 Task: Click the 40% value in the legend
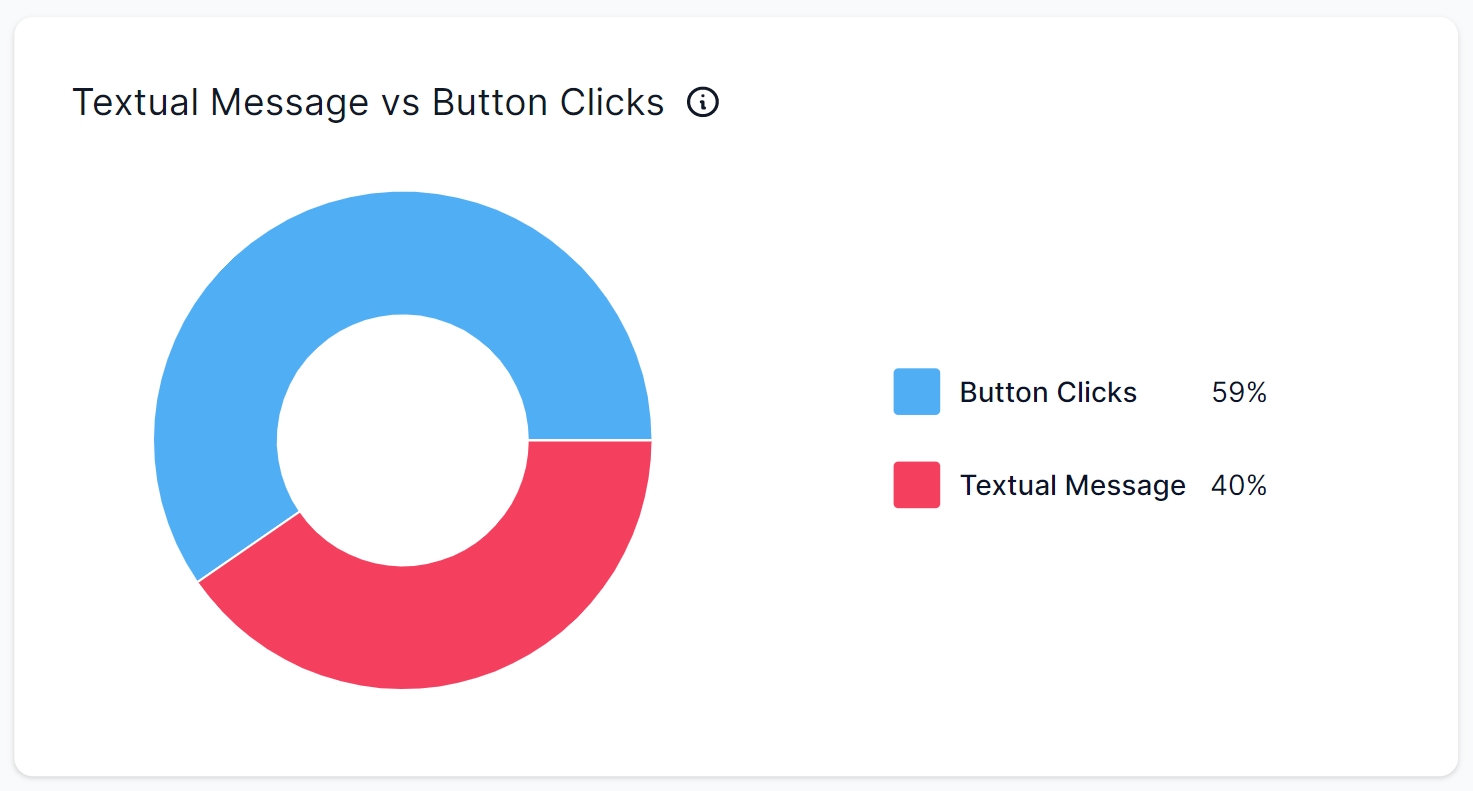point(1239,486)
